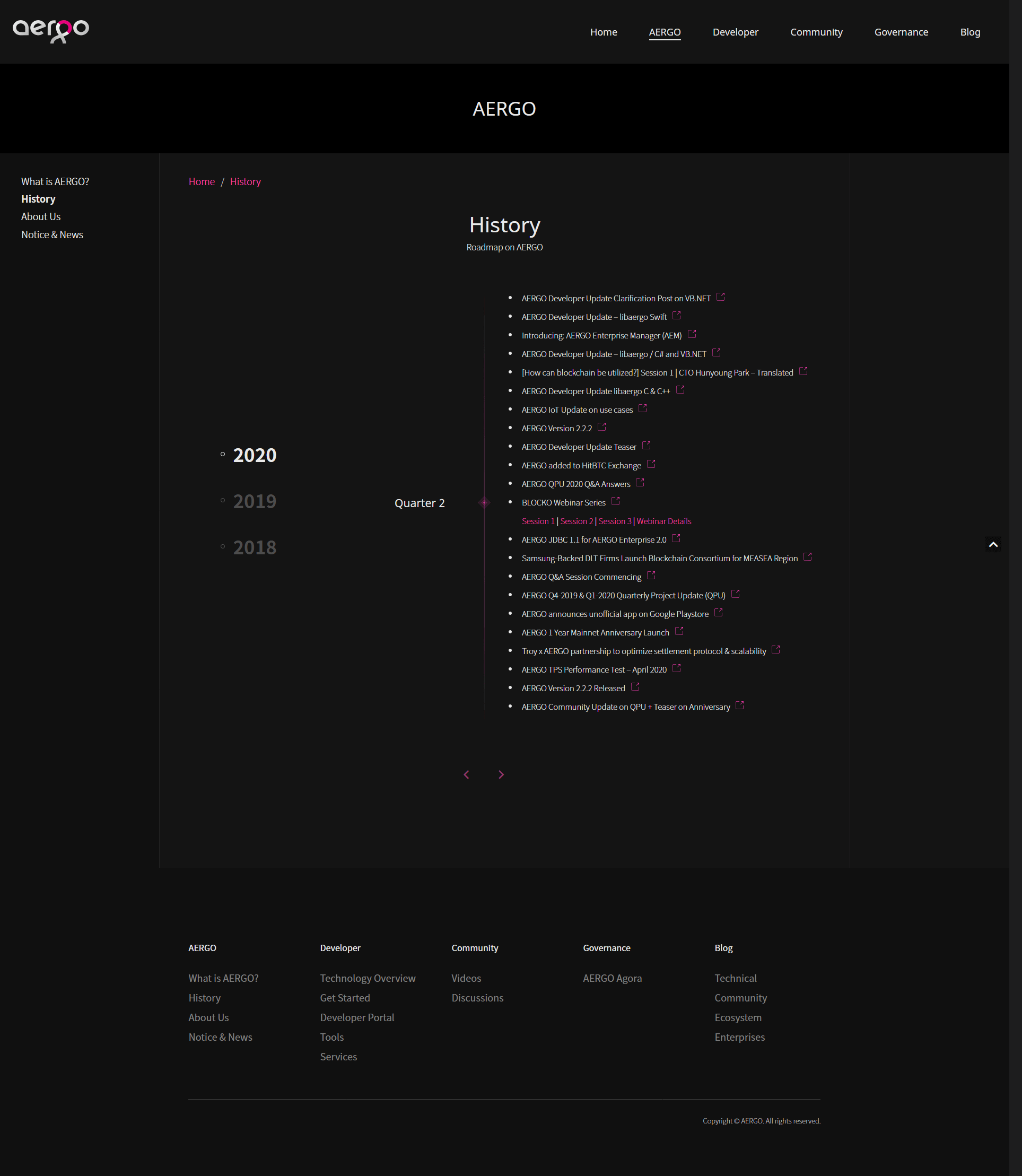Open external link icon for AERGO JDBC 1.1

coord(676,538)
